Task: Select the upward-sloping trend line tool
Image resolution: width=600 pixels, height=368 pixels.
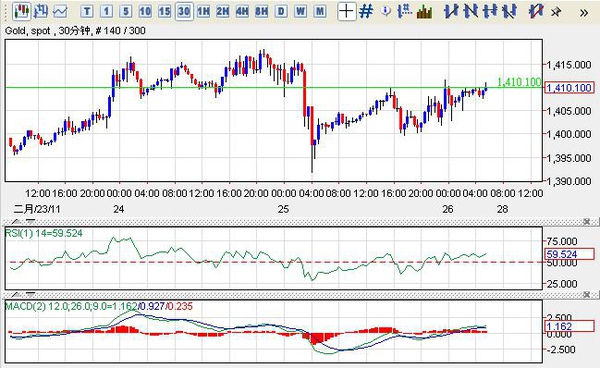Action: point(451,11)
